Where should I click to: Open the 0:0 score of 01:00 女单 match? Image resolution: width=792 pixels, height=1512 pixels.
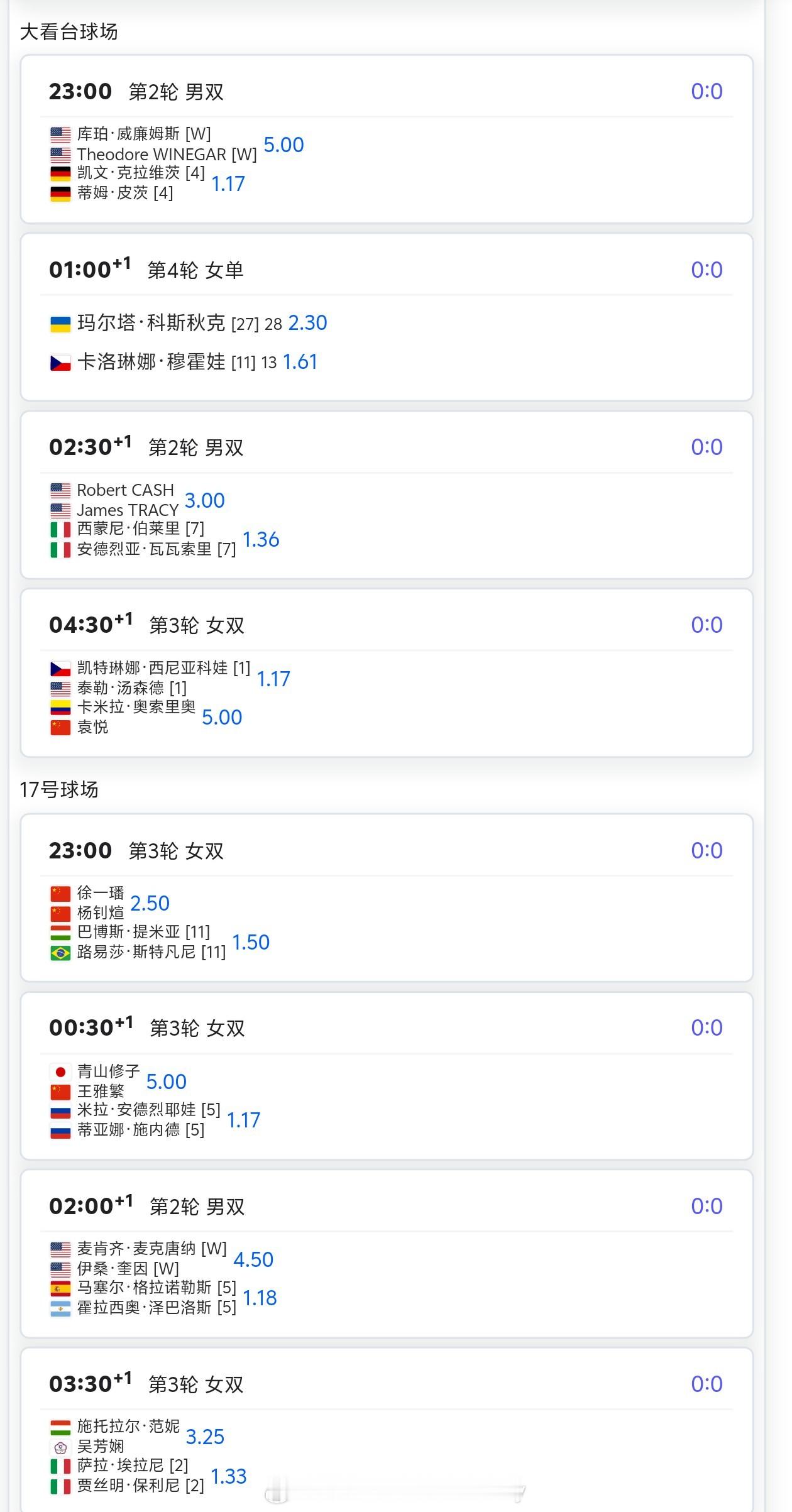(x=707, y=270)
